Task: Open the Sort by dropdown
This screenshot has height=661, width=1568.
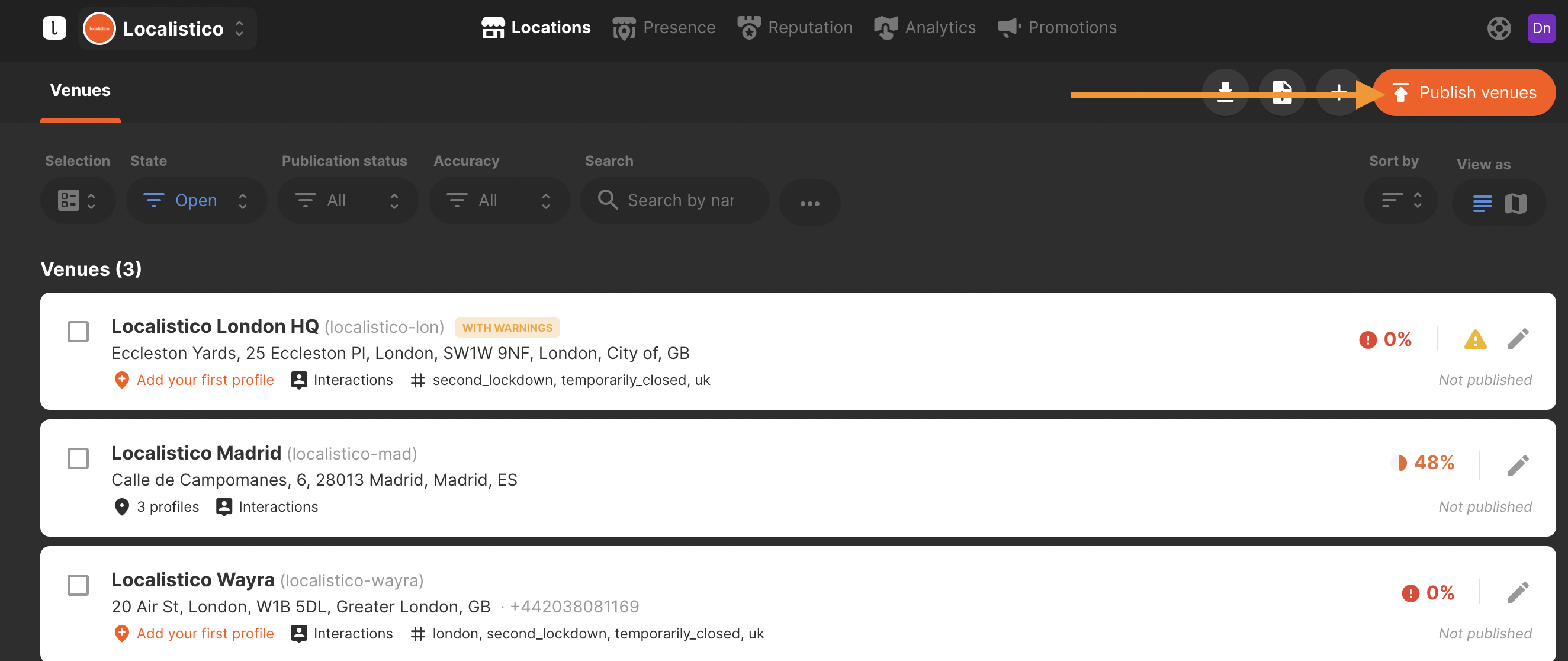Action: coord(1400,200)
